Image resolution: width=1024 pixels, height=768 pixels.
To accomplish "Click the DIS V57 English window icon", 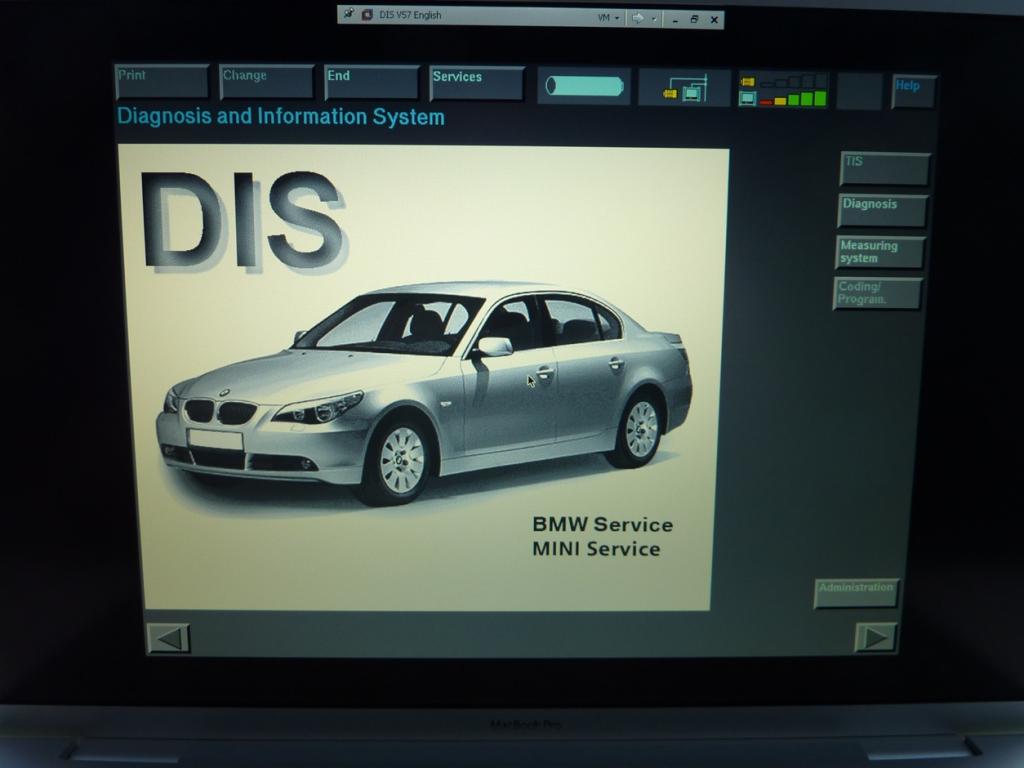I will coord(367,14).
